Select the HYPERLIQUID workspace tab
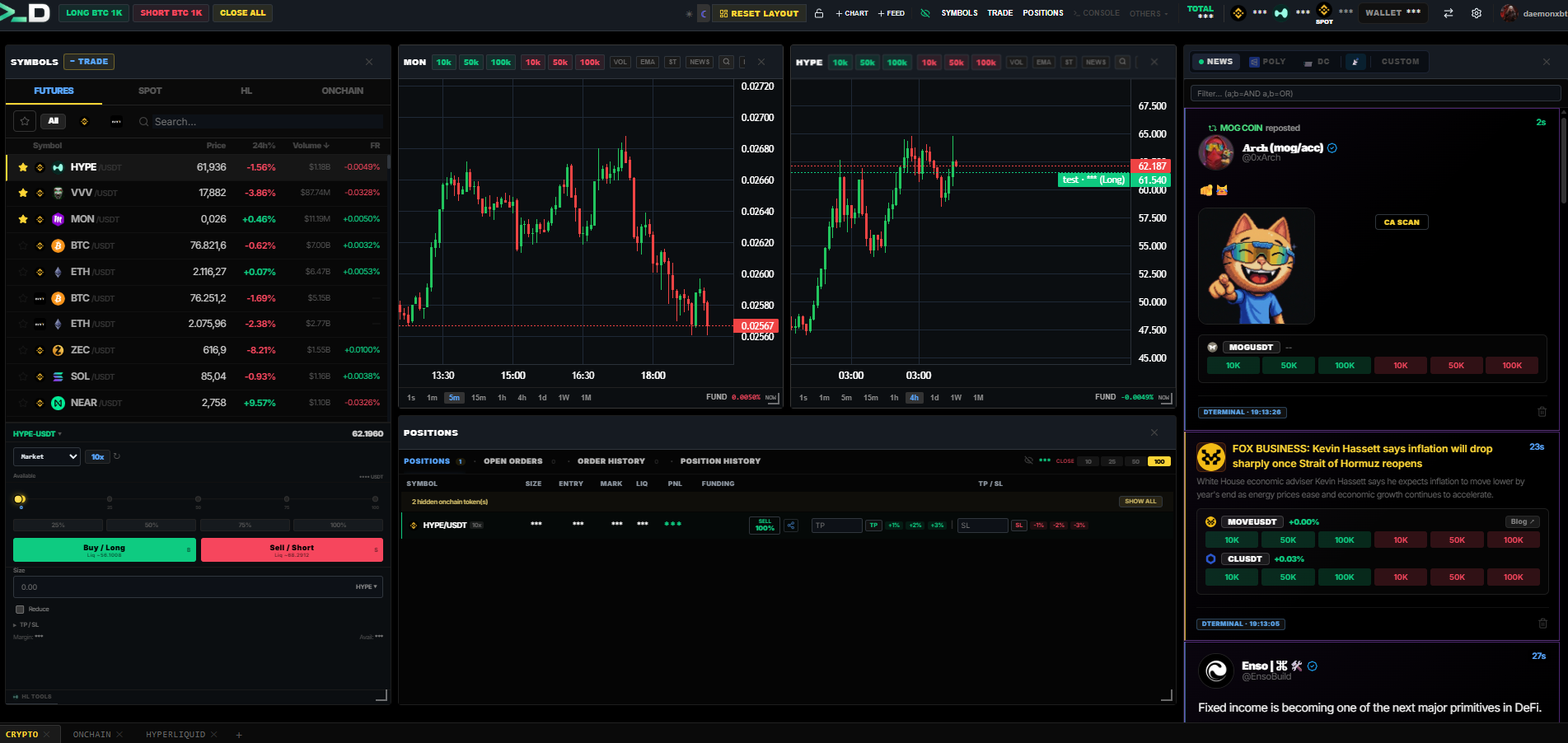The width and height of the screenshot is (1568, 743). [x=176, y=734]
